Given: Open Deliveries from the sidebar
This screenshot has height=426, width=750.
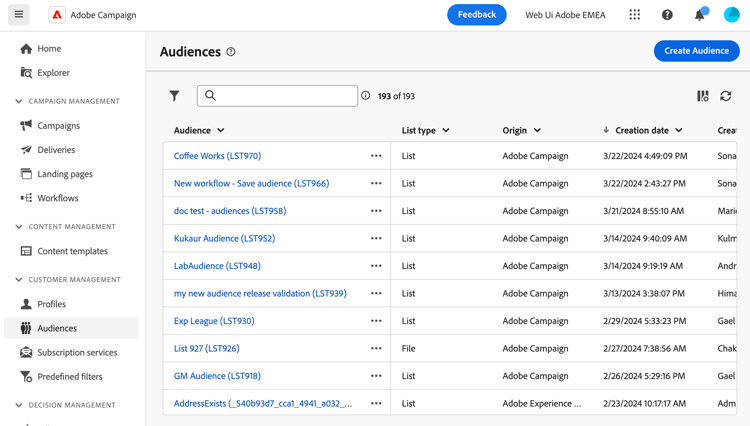Looking at the screenshot, I should tap(56, 150).
